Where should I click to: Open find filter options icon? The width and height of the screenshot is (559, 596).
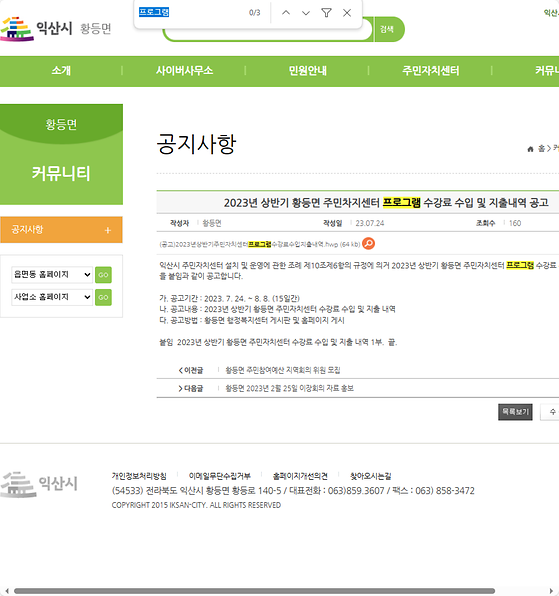[326, 13]
